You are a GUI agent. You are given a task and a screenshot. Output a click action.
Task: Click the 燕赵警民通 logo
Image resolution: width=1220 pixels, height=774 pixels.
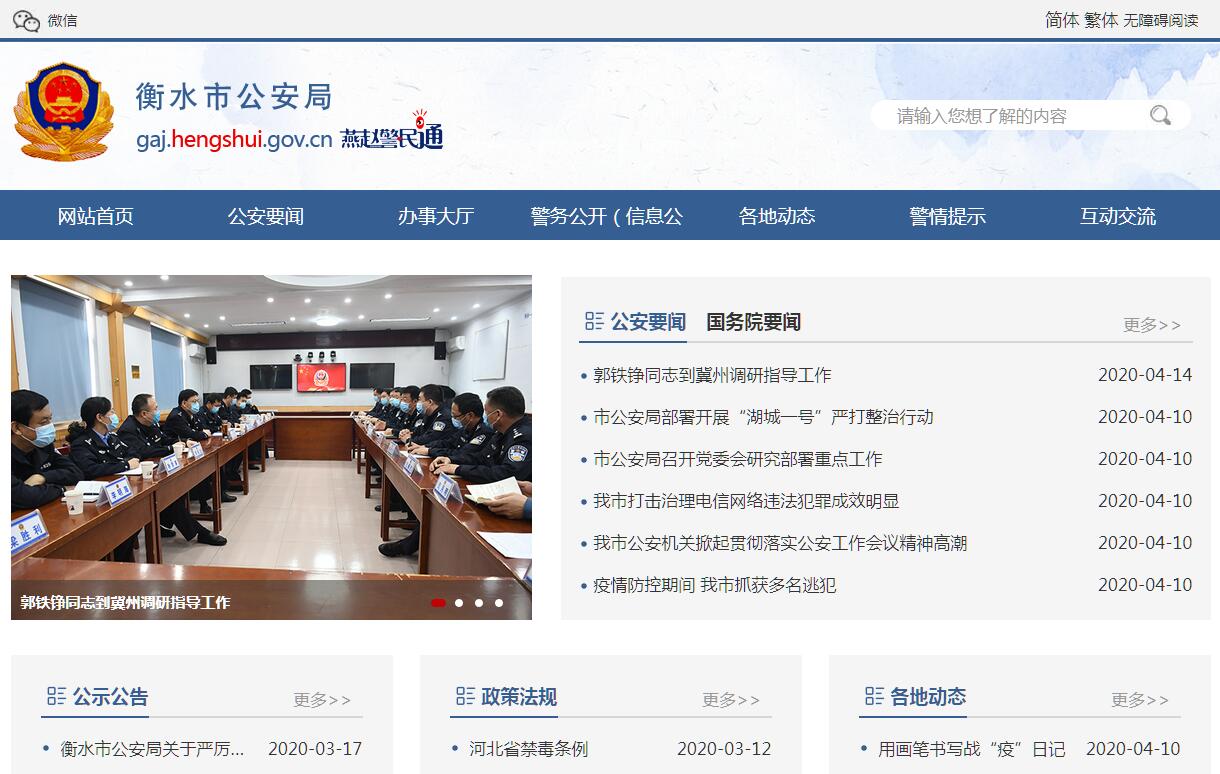391,133
